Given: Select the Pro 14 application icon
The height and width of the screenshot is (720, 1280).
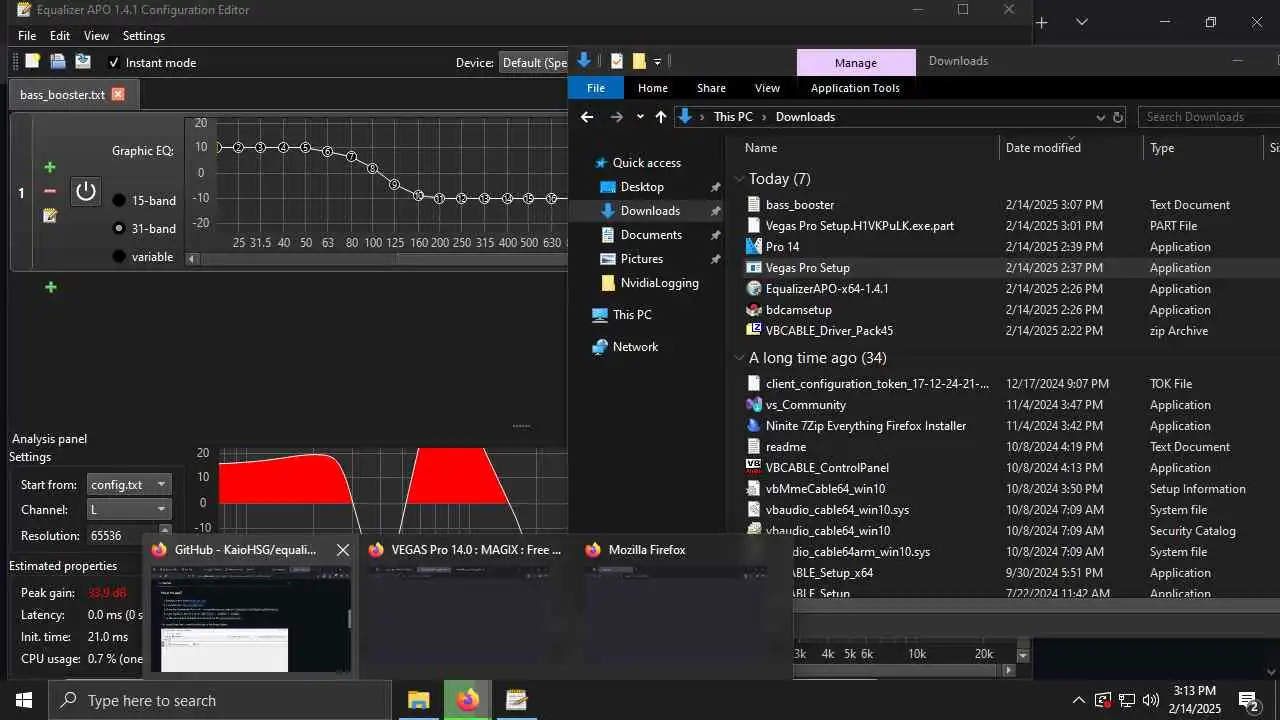Looking at the screenshot, I should tap(754, 247).
